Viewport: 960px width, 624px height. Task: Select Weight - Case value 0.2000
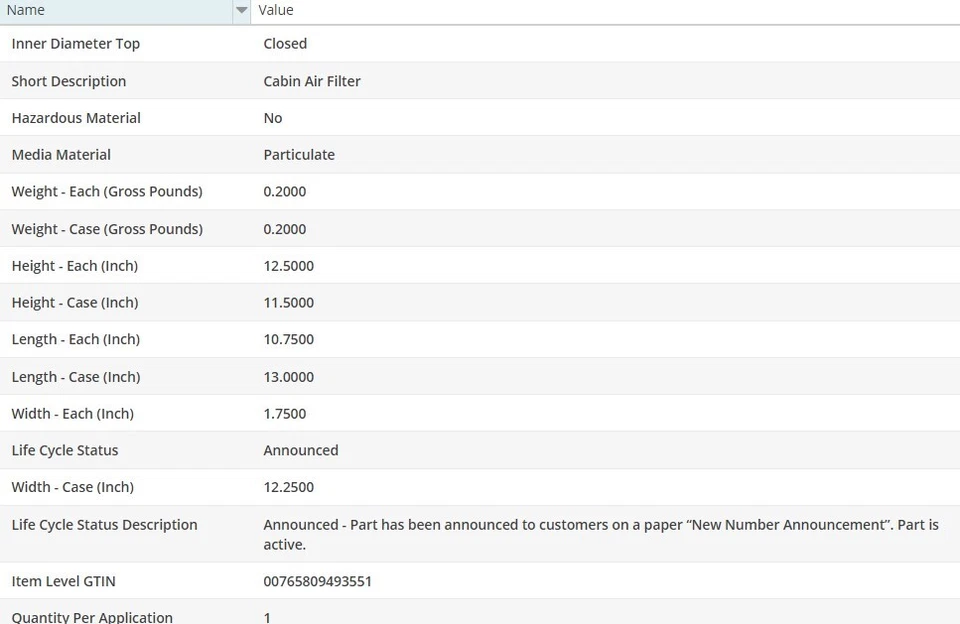coord(285,229)
